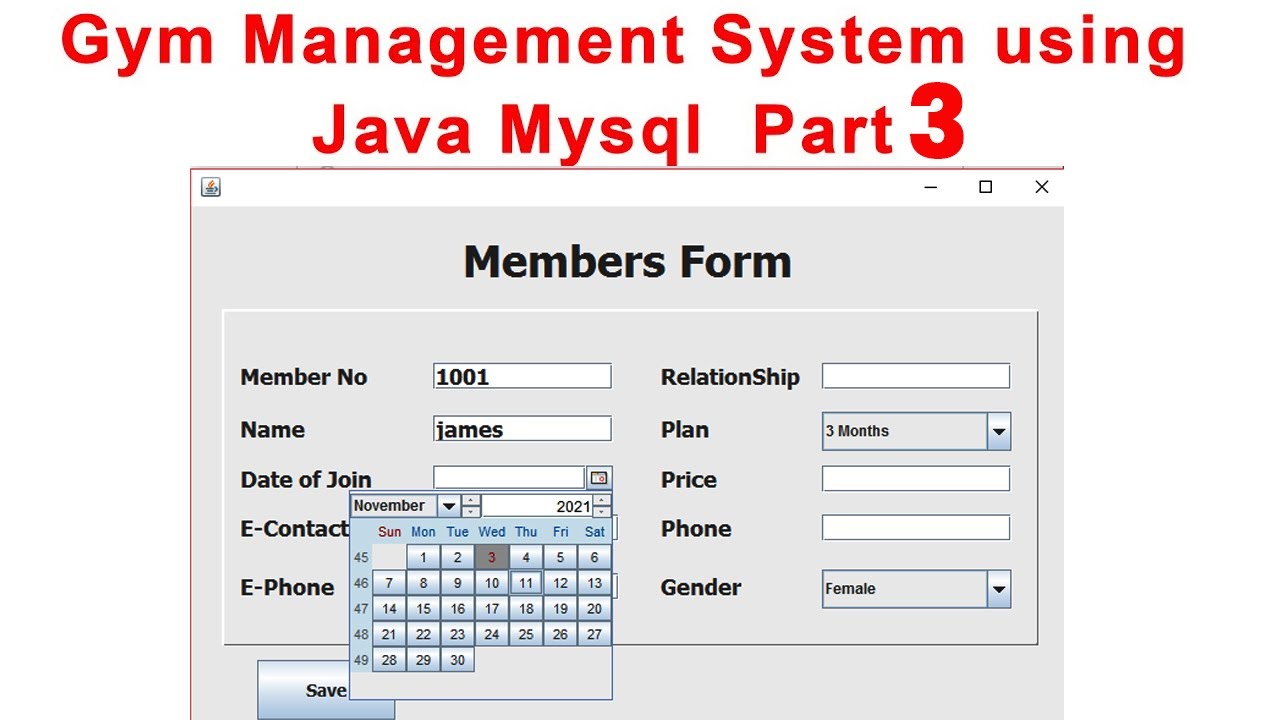The height and width of the screenshot is (720, 1280).
Task: Select November 29 in the calendar
Action: 424,660
